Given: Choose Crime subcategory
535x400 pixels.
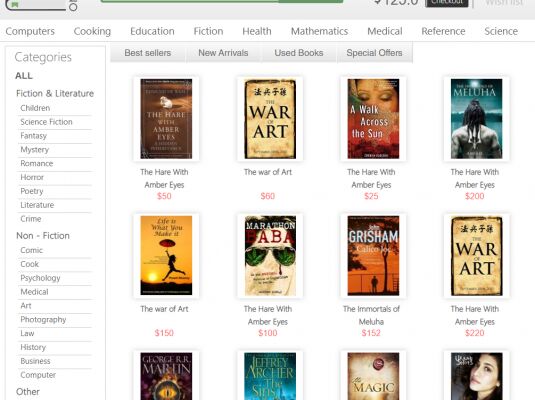Looking at the screenshot, I should coord(31,219).
